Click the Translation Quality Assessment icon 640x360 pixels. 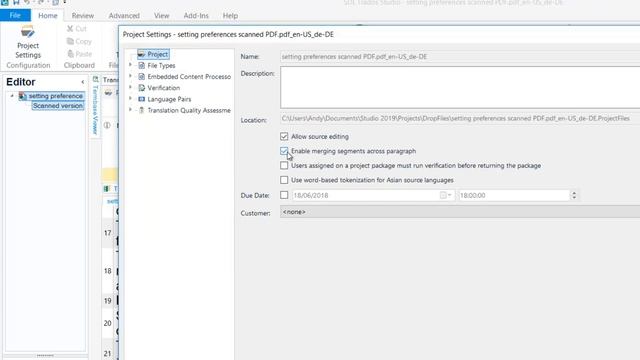click(x=141, y=110)
